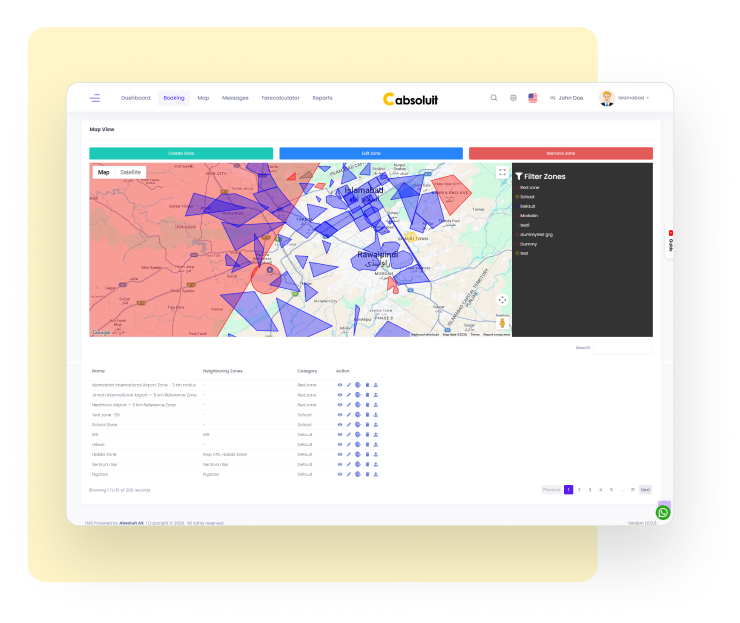740x623 pixels.
Task: Expand the Islamabad account dropdown
Action: [634, 98]
